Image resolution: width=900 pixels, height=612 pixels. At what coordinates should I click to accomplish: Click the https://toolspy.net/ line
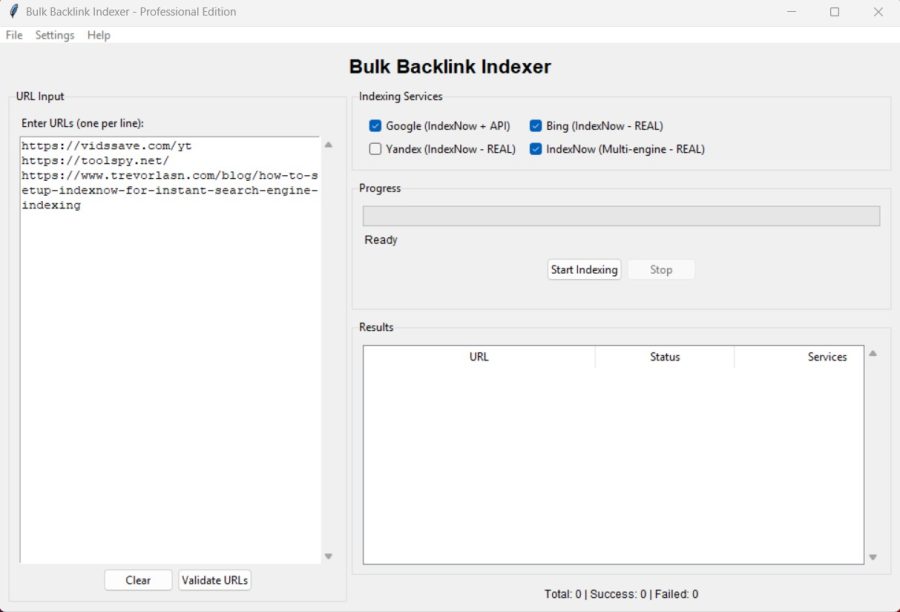[95, 161]
